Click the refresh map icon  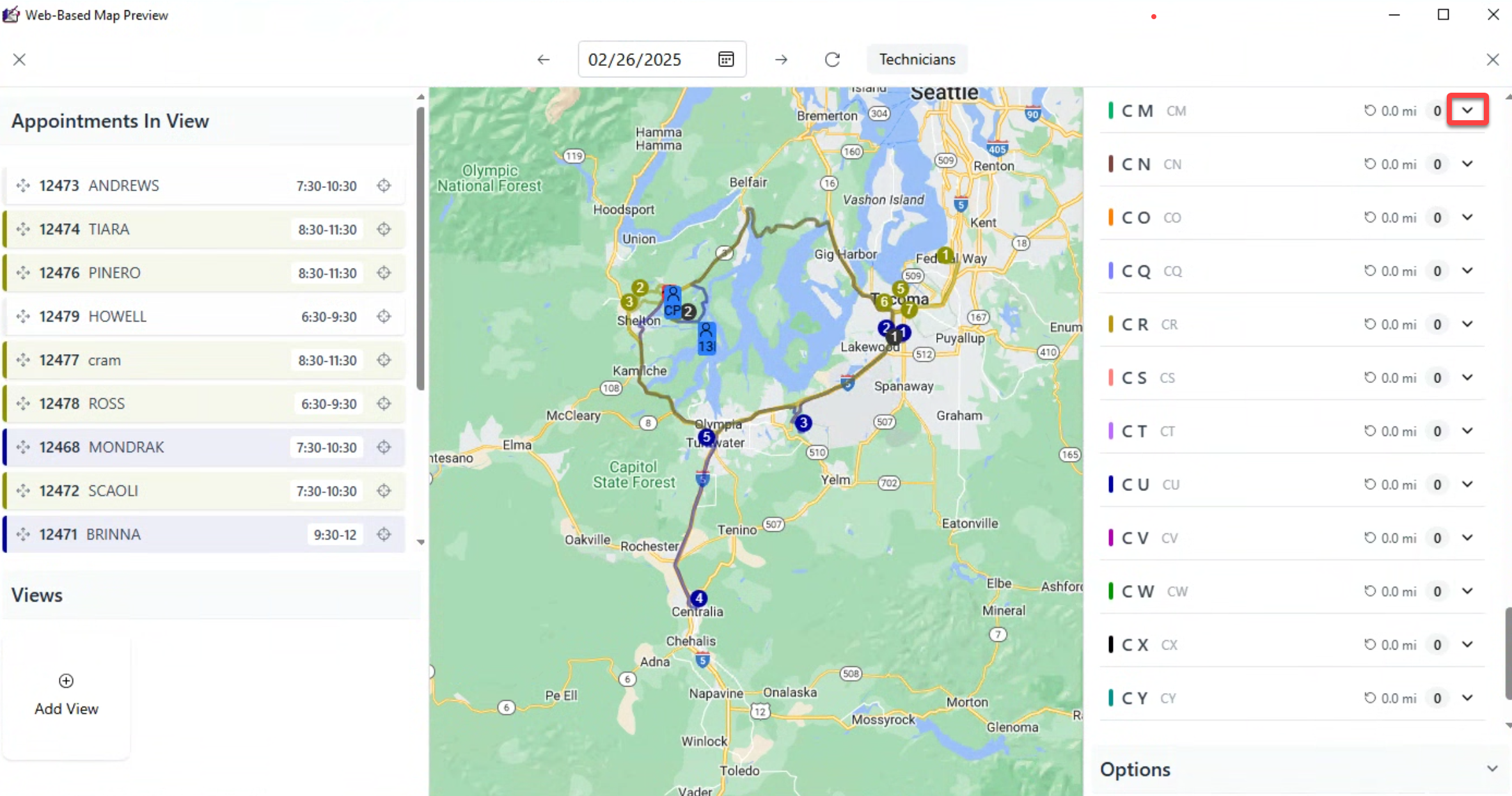(x=832, y=59)
